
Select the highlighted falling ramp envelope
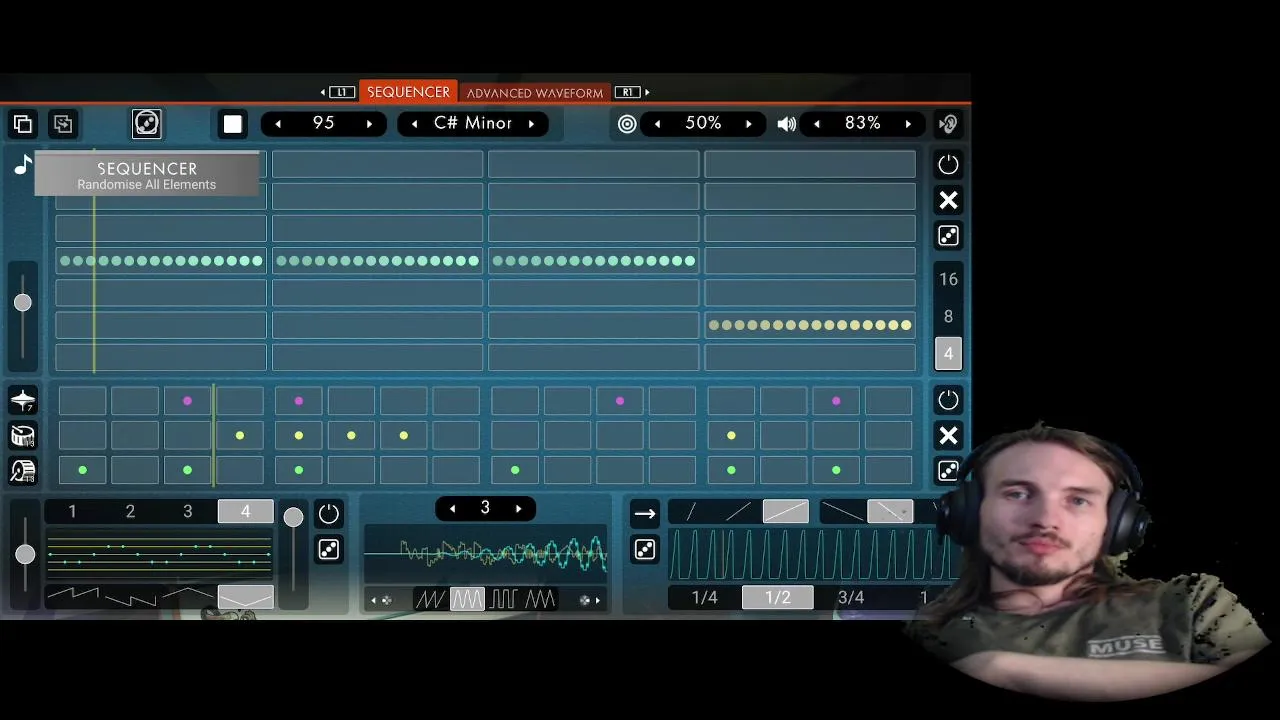click(x=890, y=512)
